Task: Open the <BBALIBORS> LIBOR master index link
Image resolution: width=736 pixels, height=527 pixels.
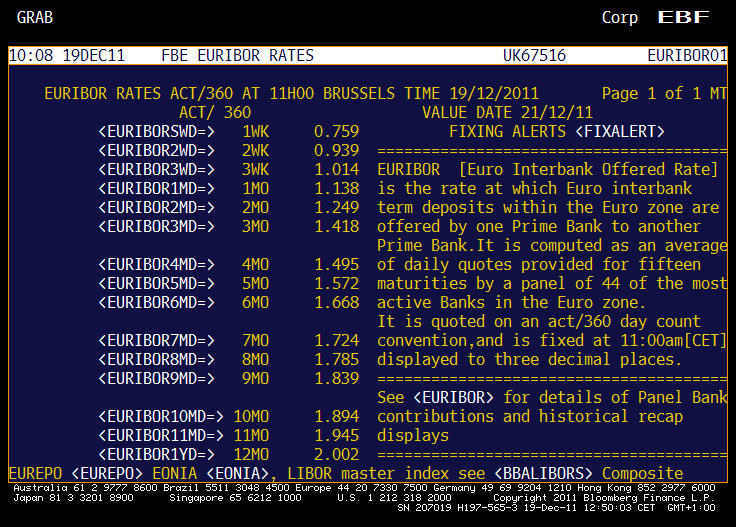Action: [544, 474]
